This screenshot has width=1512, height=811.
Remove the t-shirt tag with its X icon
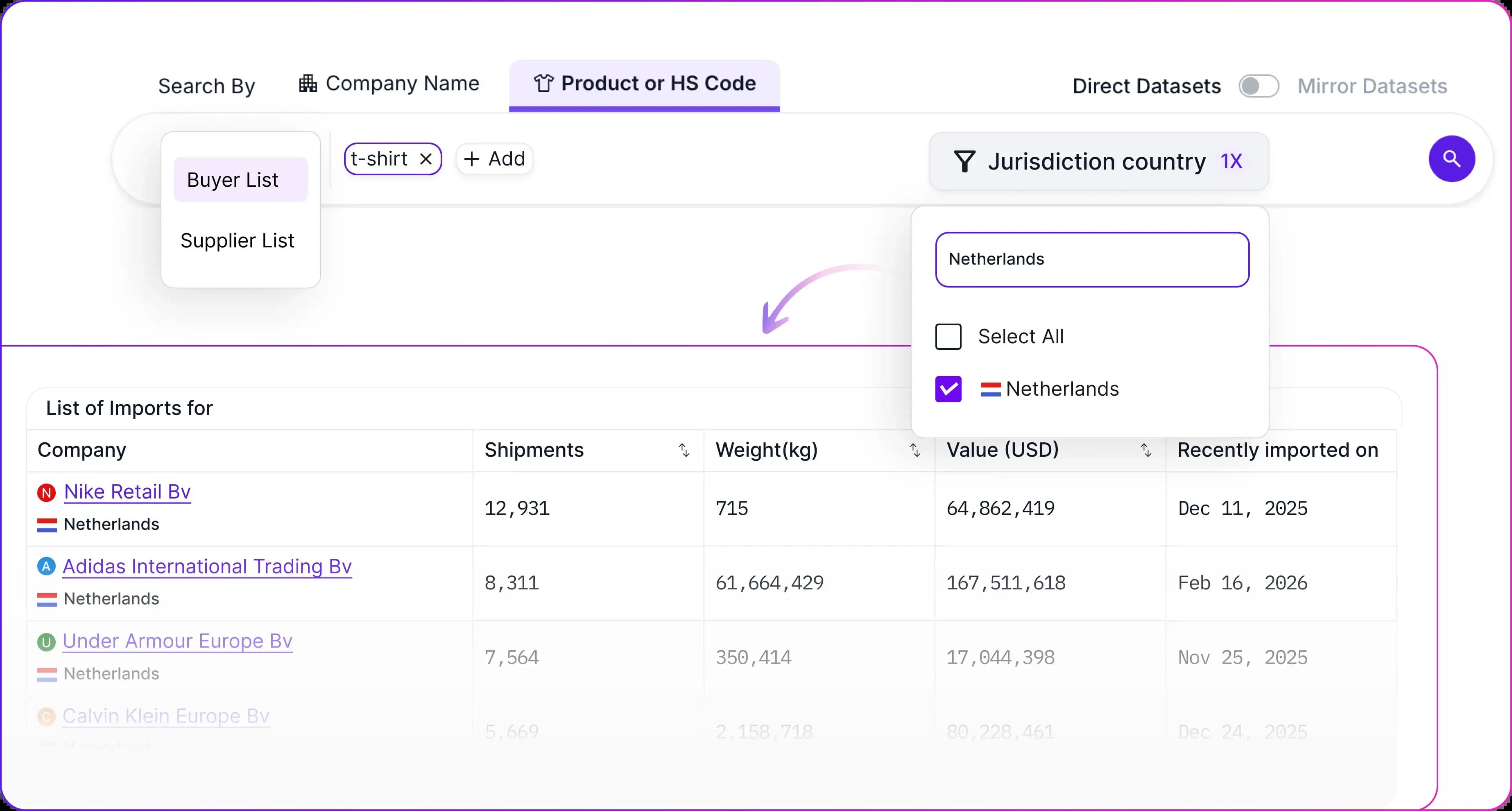[426, 159]
